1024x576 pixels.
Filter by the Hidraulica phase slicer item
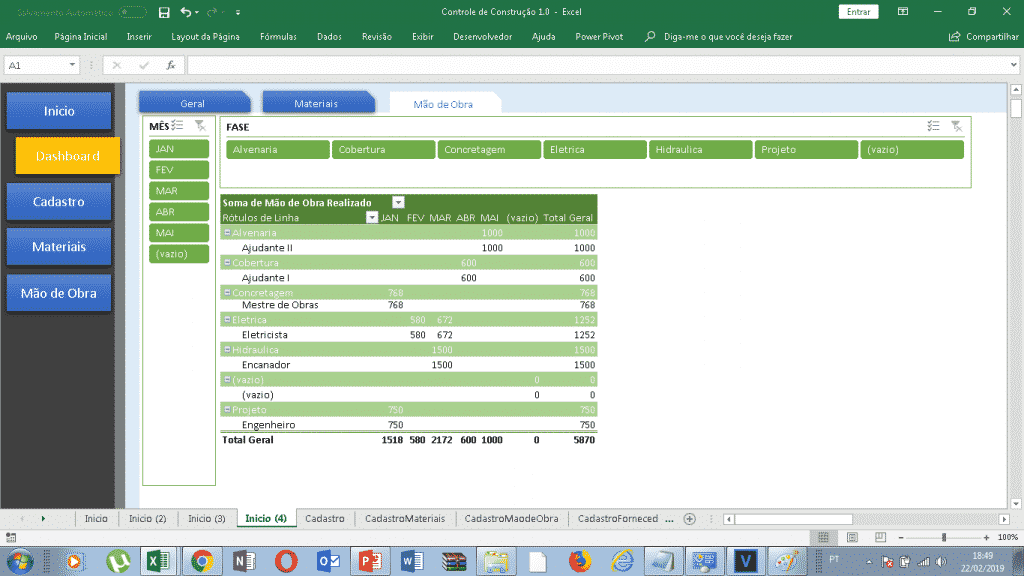701,150
